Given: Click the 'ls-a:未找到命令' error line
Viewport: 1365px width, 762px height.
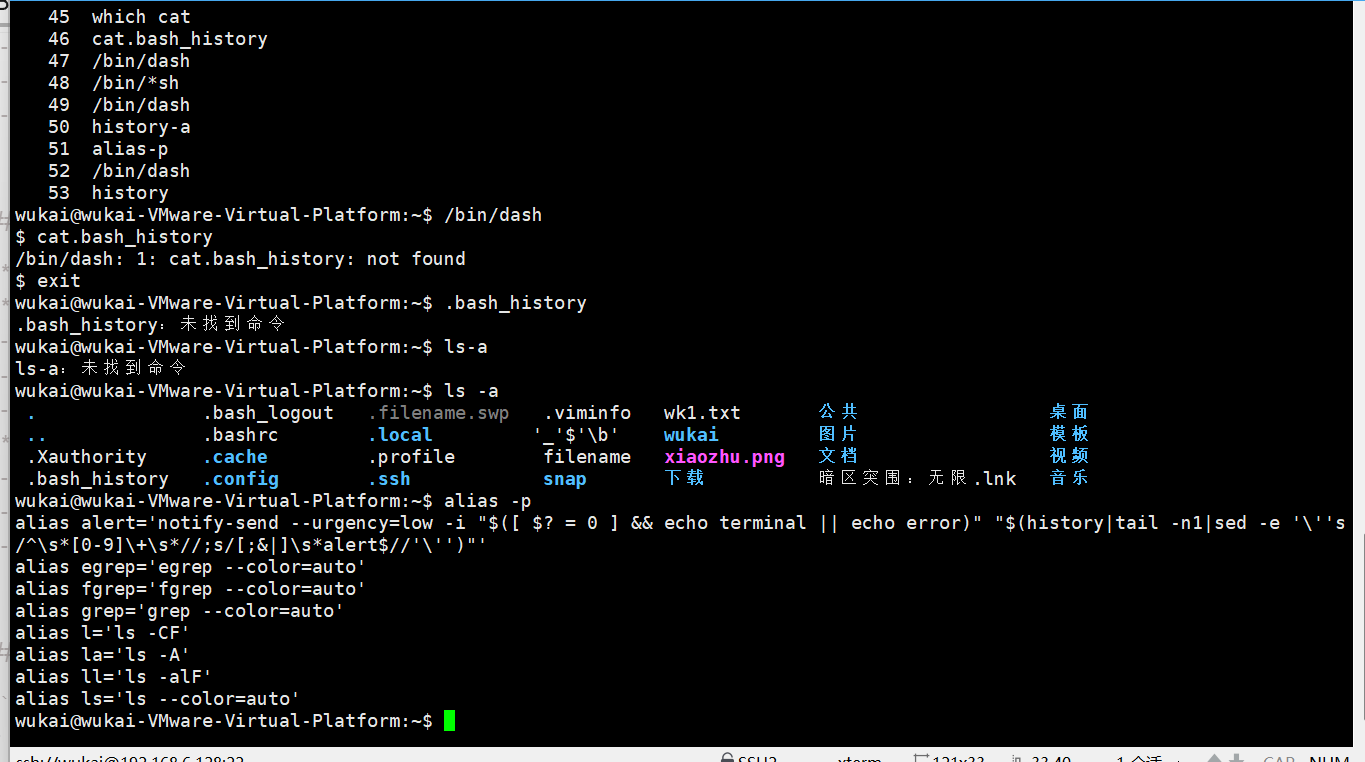Looking at the screenshot, I should tap(101, 369).
